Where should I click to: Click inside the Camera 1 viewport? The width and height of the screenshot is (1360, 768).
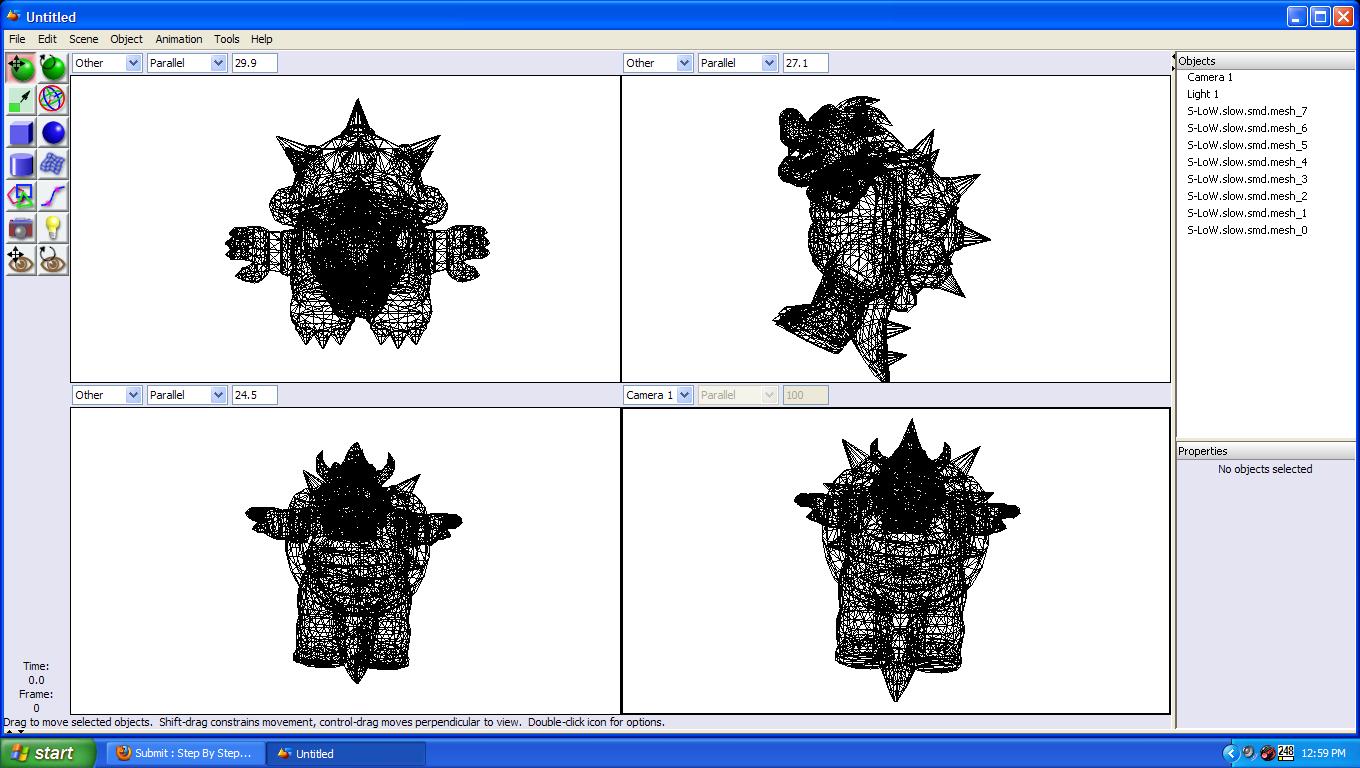click(x=896, y=561)
